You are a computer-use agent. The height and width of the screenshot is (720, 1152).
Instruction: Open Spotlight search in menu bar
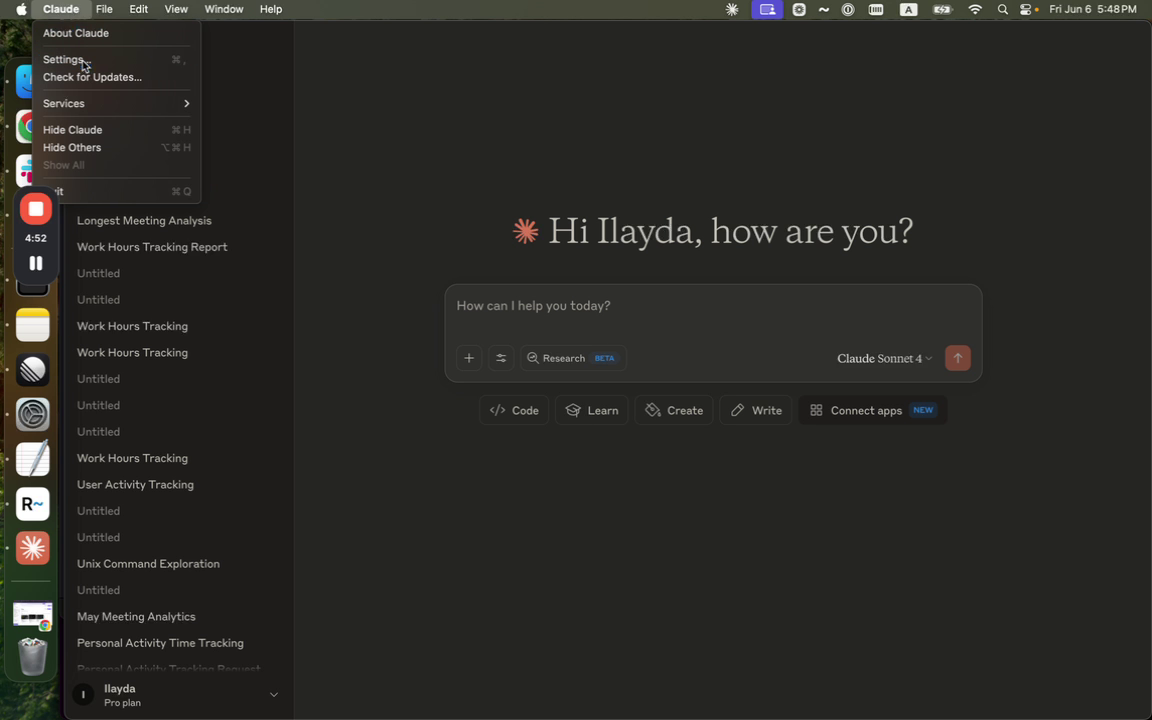[x=1002, y=9]
